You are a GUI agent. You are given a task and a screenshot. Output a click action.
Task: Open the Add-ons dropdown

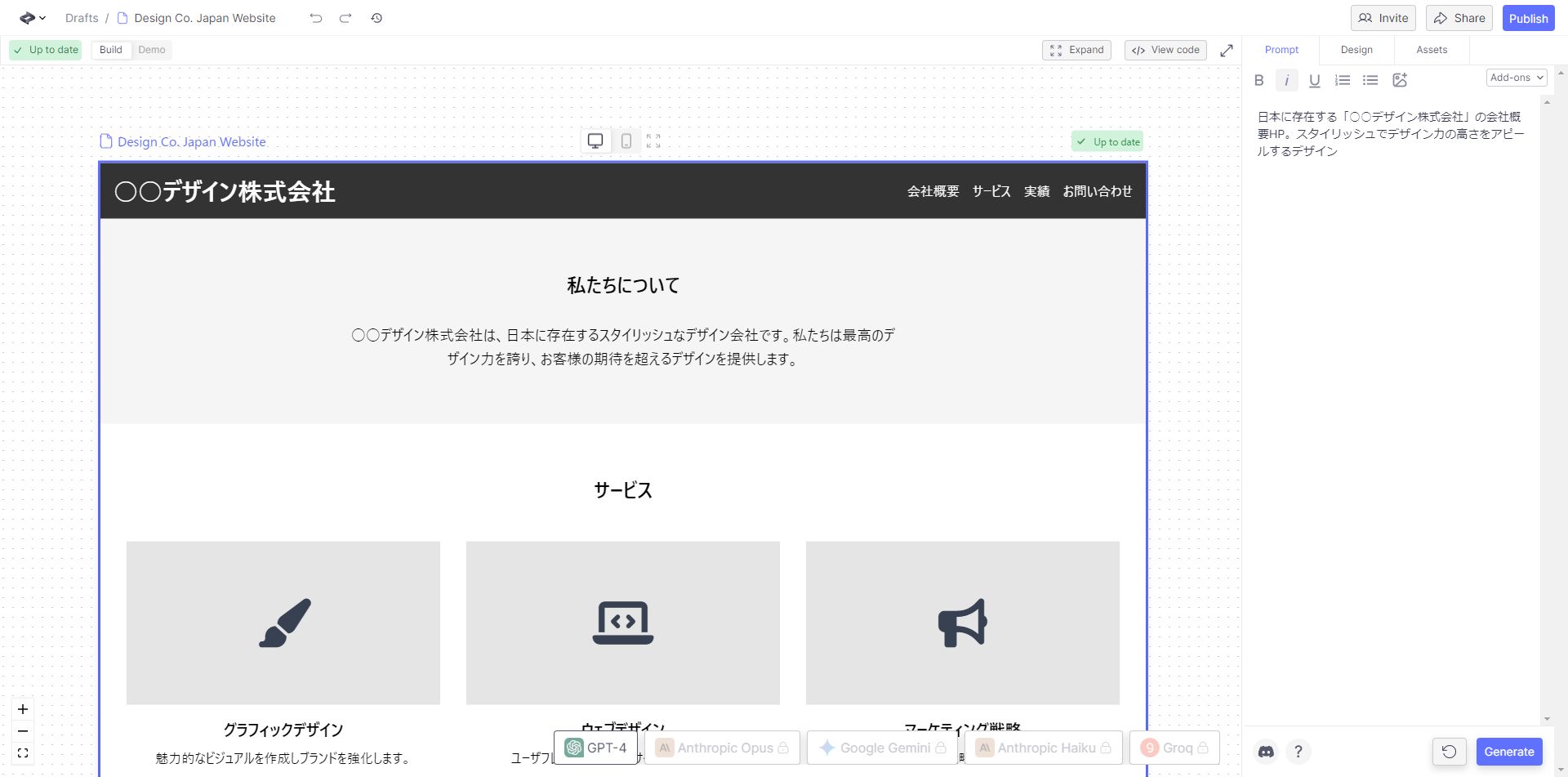pos(1516,77)
